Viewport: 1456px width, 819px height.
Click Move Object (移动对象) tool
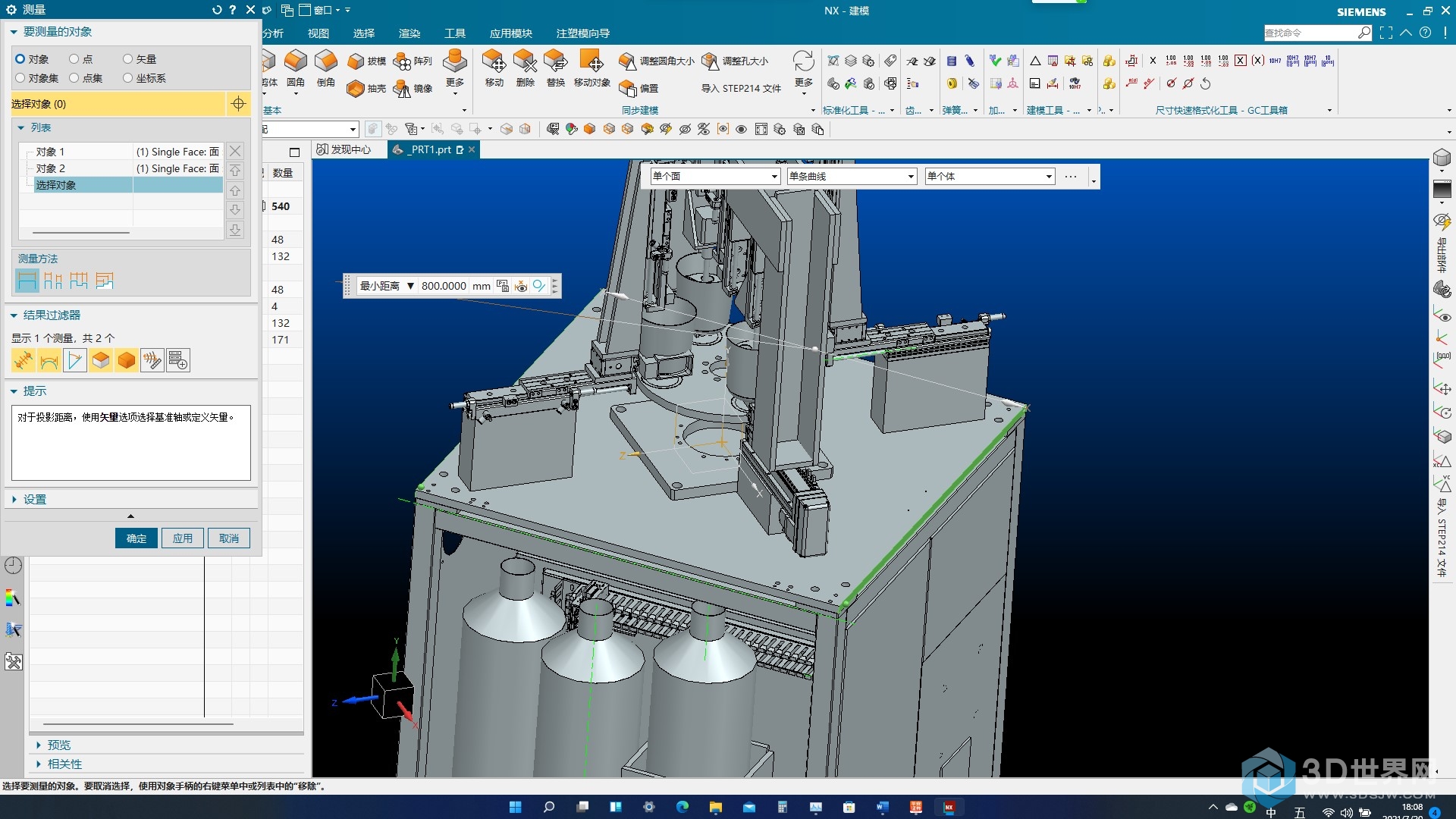pyautogui.click(x=591, y=68)
